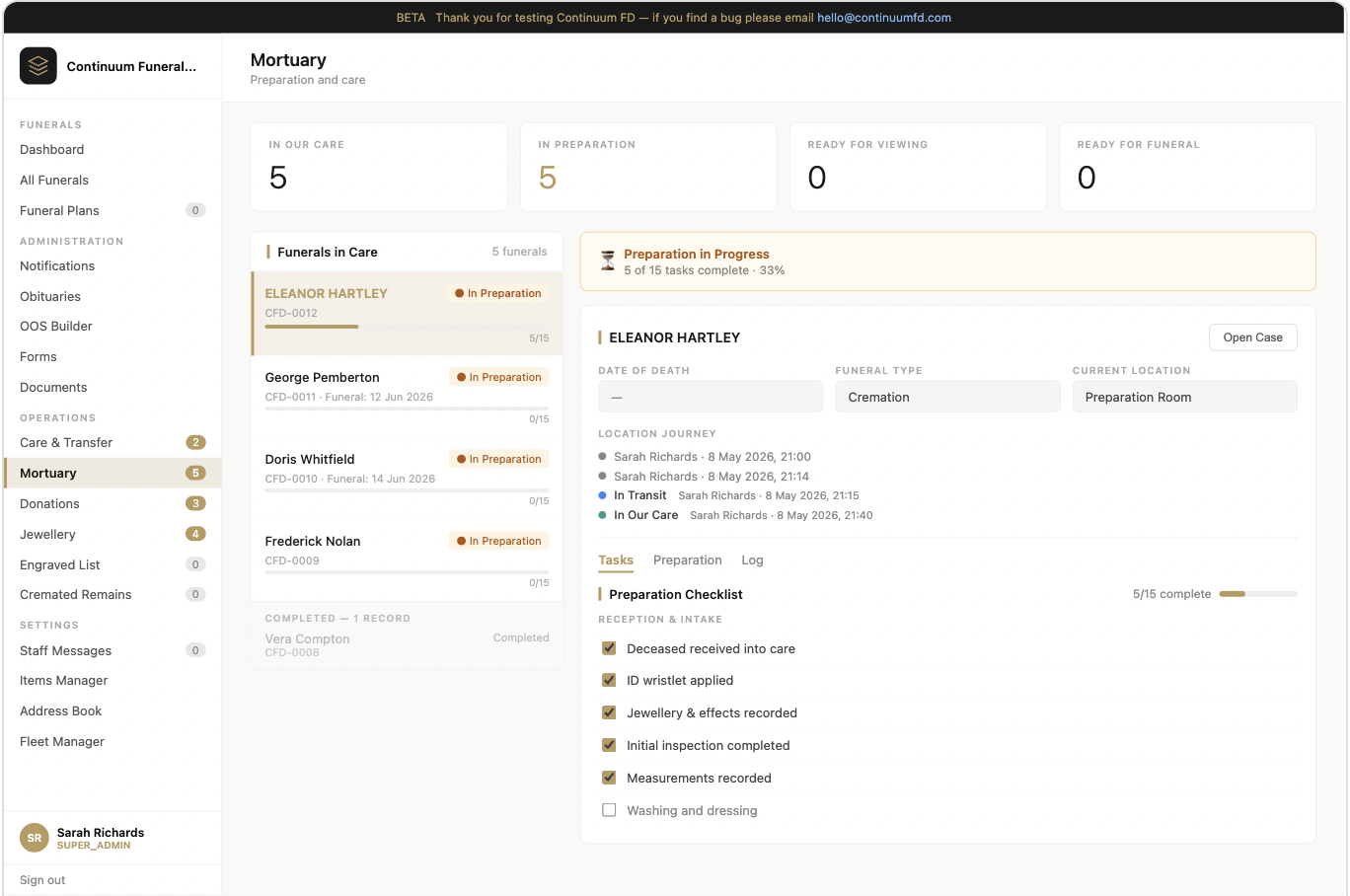This screenshot has height=896, width=1350.
Task: Click Sarah Richards user name
Action: pyautogui.click(x=101, y=833)
